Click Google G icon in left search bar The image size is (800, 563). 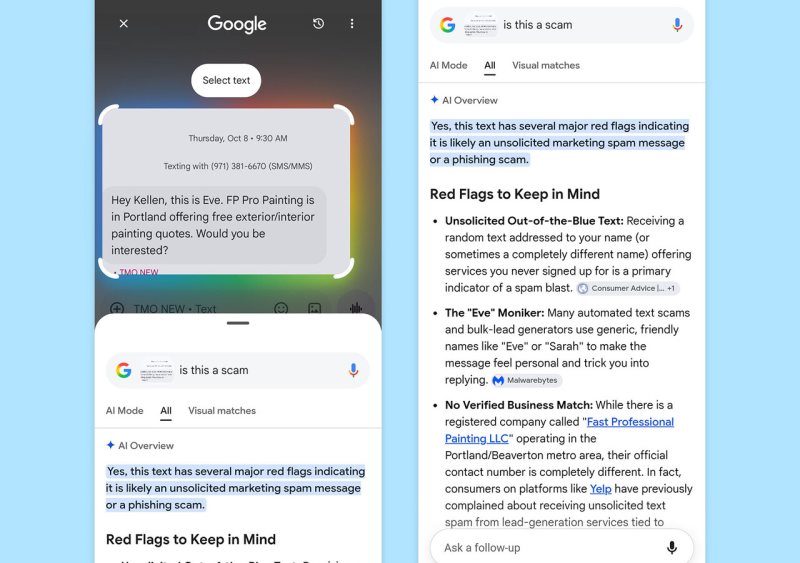click(123, 370)
